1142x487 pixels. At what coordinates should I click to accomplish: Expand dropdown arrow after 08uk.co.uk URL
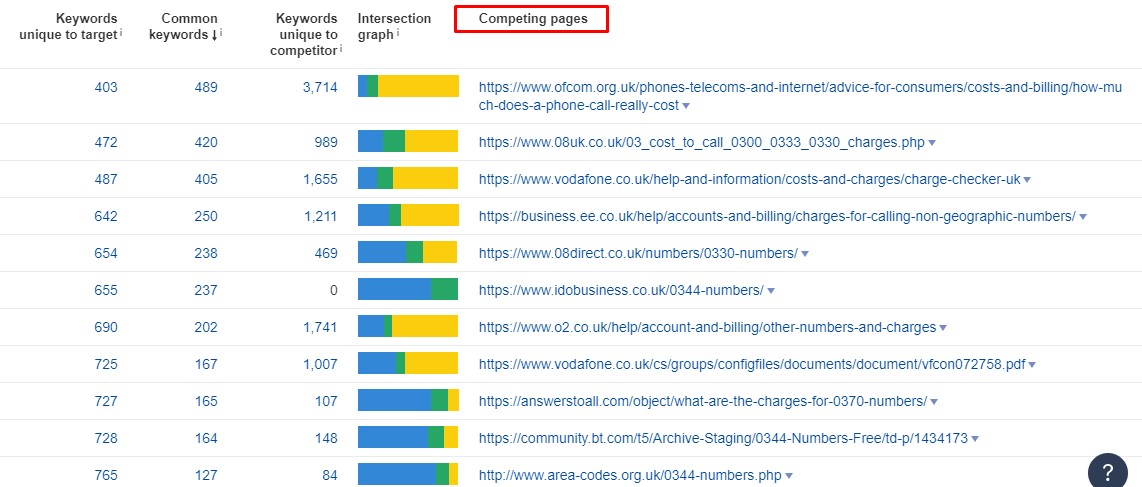932,143
